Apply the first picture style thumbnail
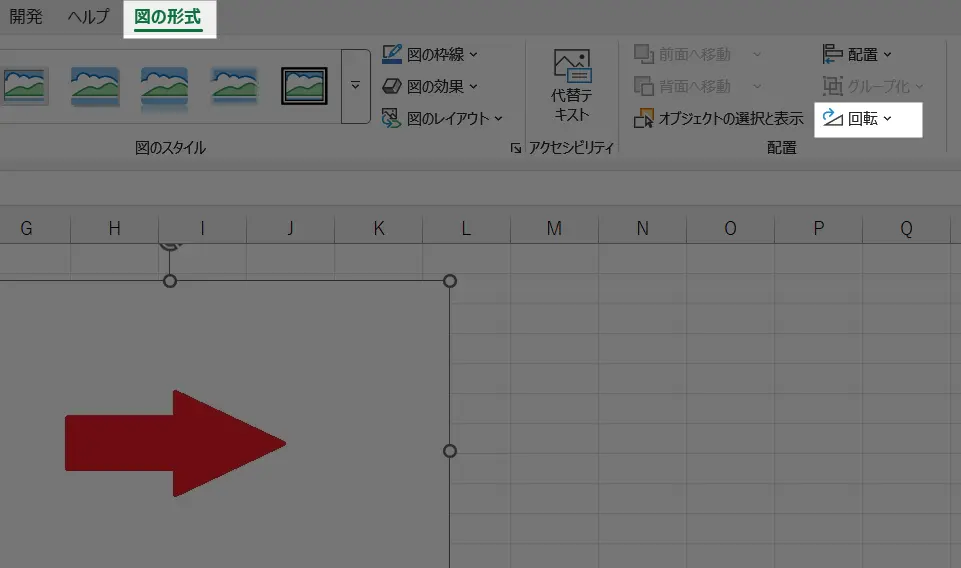This screenshot has height=568, width=961. click(x=25, y=86)
